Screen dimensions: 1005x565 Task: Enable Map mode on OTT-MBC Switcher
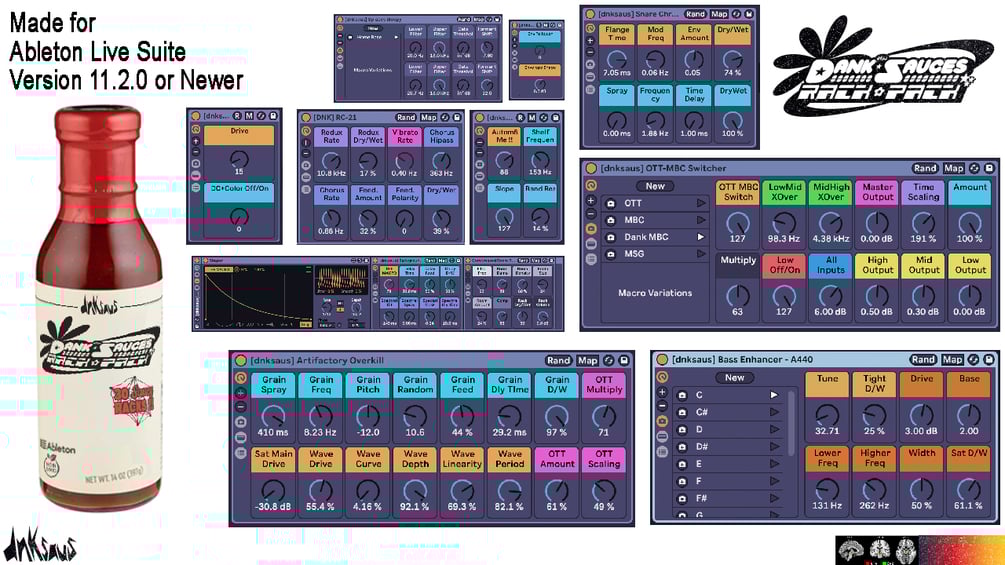953,168
